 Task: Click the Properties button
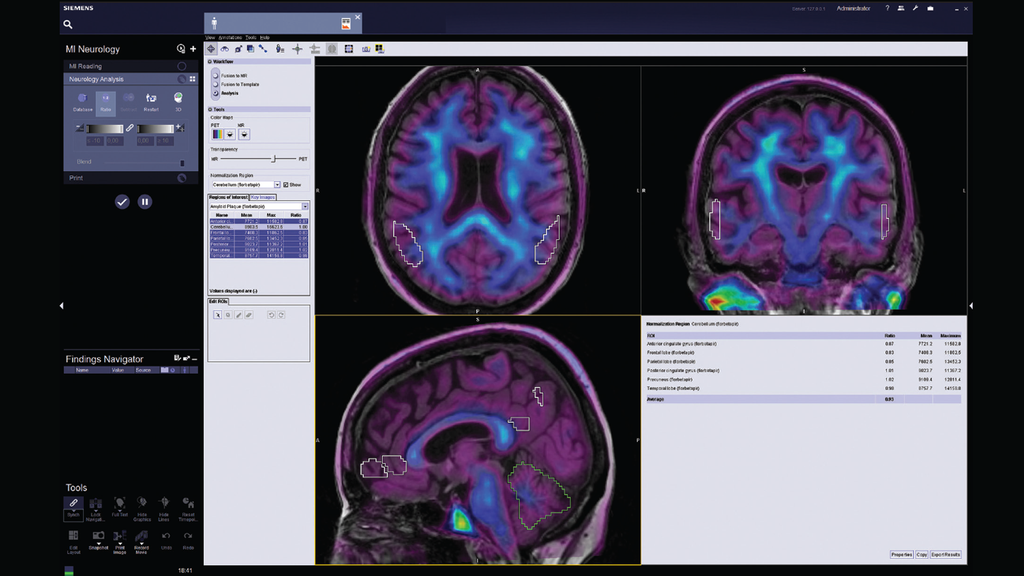[902, 554]
